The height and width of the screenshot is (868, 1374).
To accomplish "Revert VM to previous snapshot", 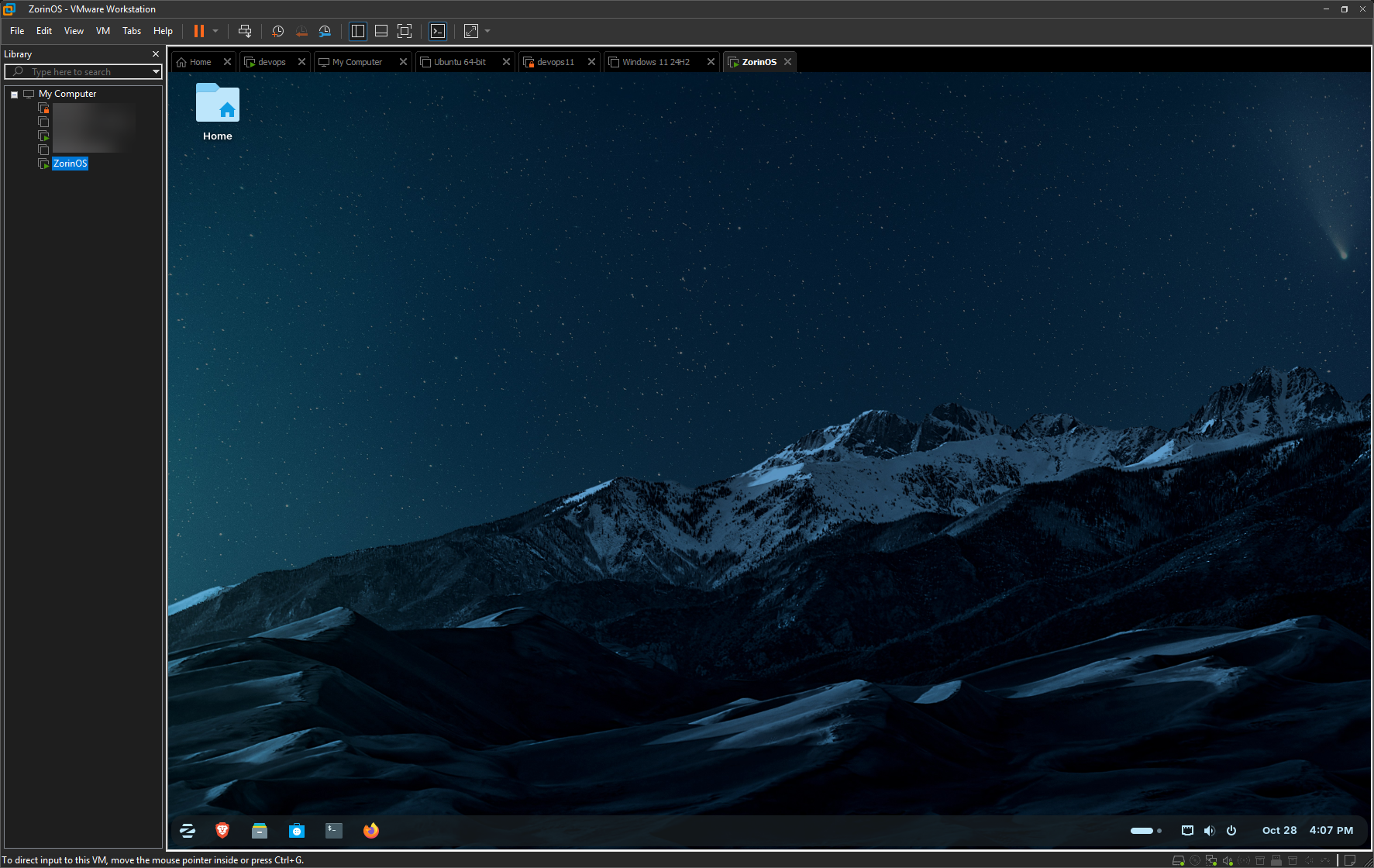I will coord(301,31).
